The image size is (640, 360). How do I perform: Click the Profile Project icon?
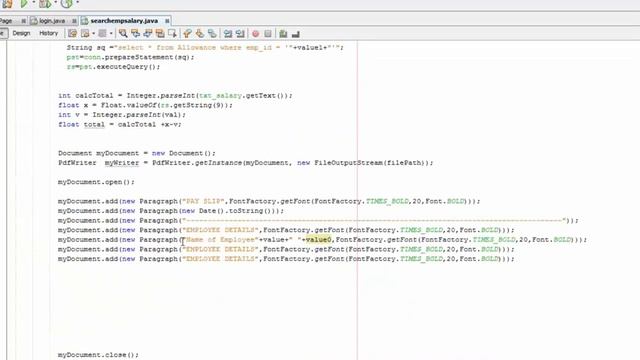[67, 4]
